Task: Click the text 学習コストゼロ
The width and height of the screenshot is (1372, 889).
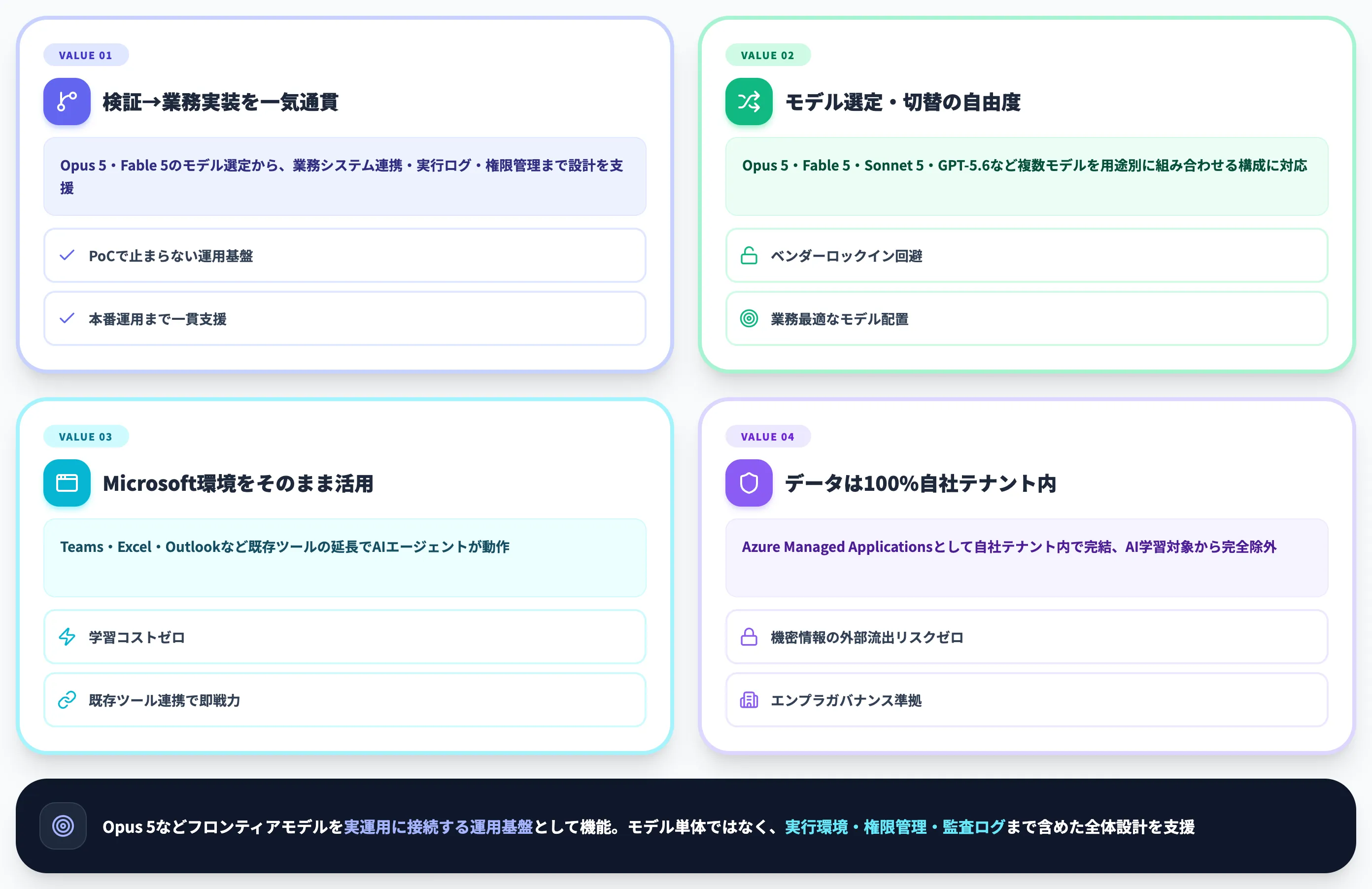Action: (x=137, y=637)
